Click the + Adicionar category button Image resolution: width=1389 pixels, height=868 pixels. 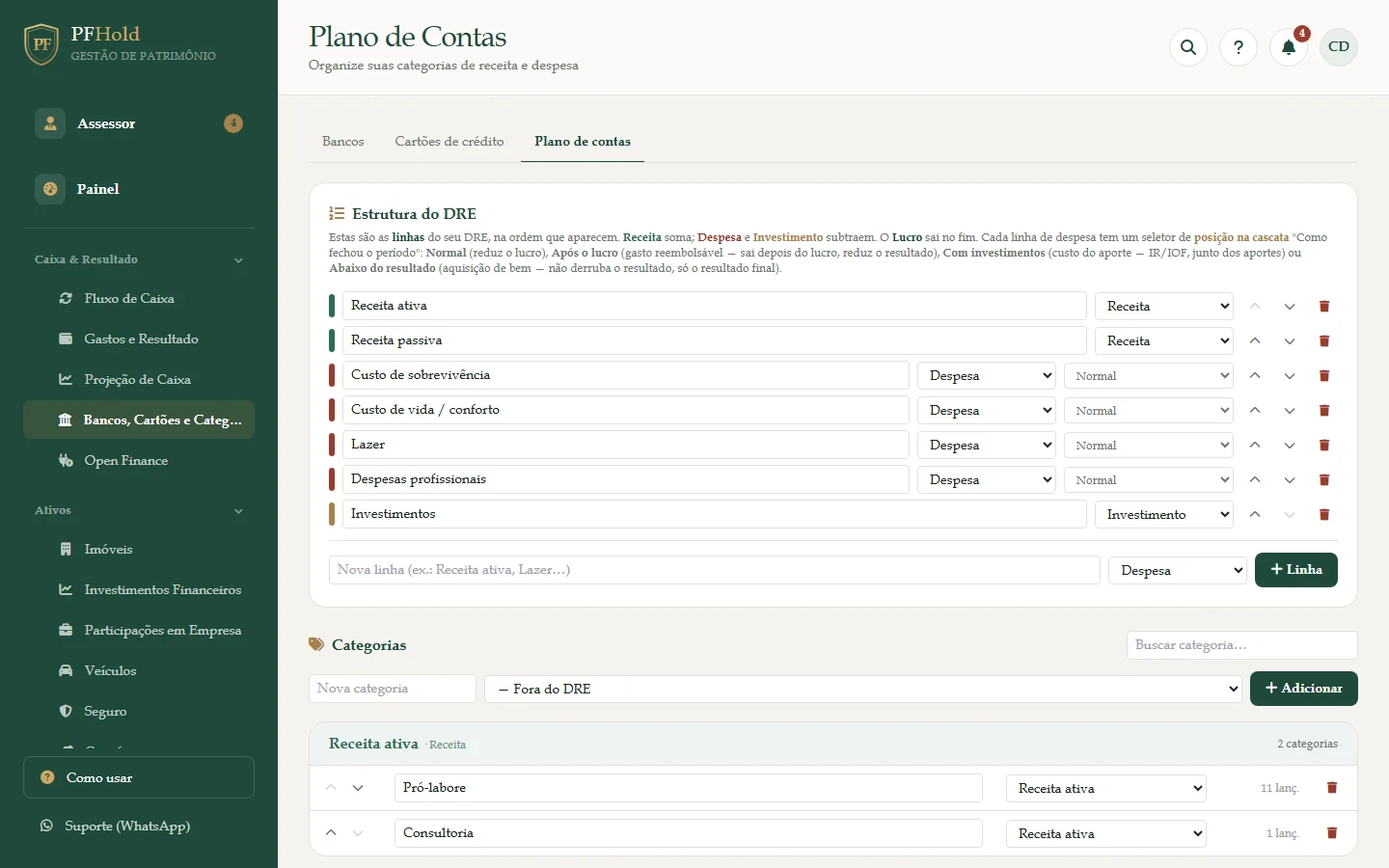pyautogui.click(x=1304, y=689)
